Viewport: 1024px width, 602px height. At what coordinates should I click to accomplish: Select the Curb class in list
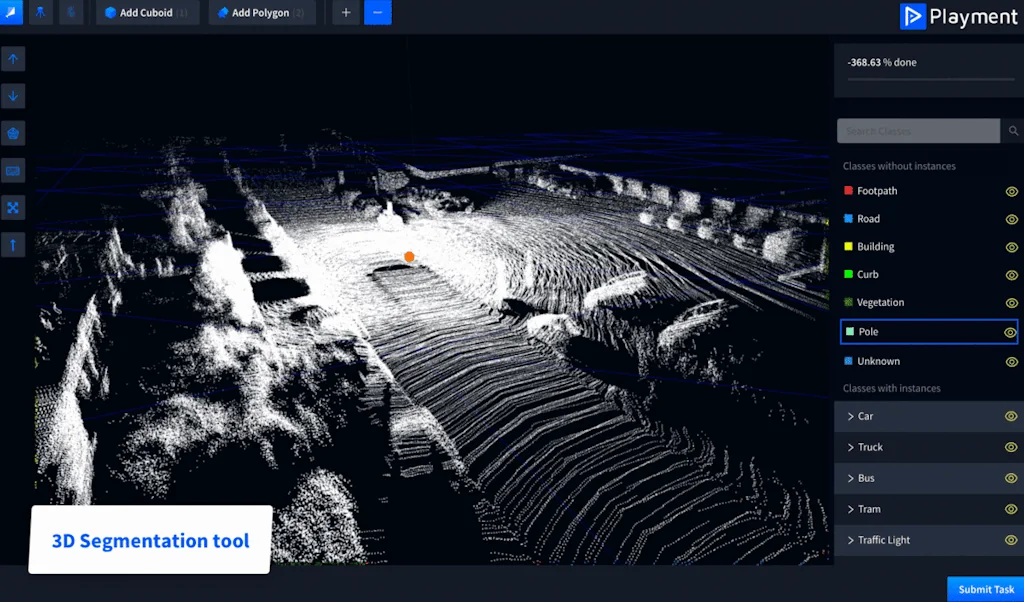point(867,275)
